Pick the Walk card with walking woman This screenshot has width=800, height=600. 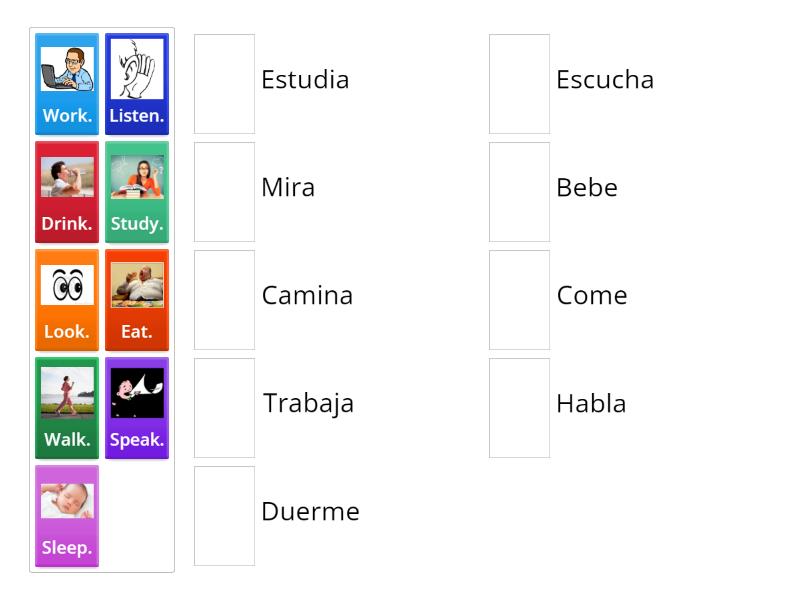(67, 408)
